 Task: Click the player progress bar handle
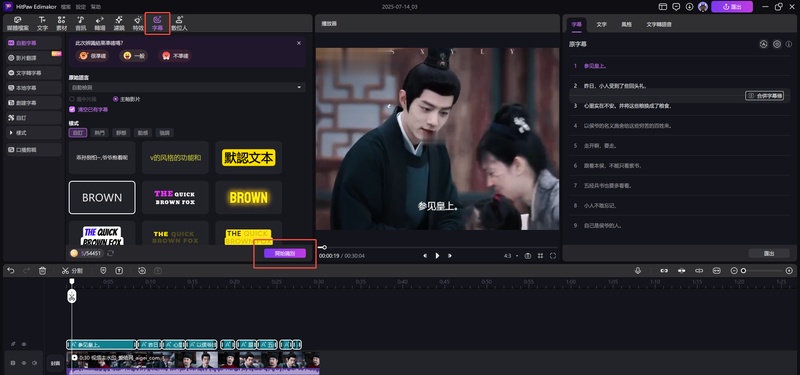point(324,247)
